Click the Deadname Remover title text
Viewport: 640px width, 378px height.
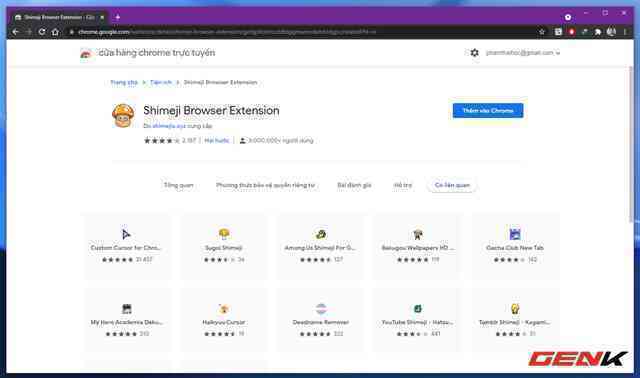coord(321,322)
